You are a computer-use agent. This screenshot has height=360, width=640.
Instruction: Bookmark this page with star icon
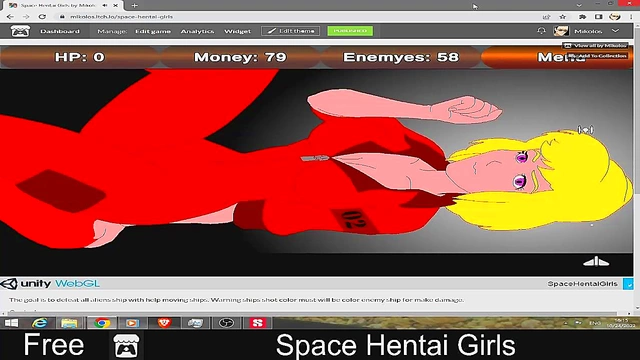(563, 17)
